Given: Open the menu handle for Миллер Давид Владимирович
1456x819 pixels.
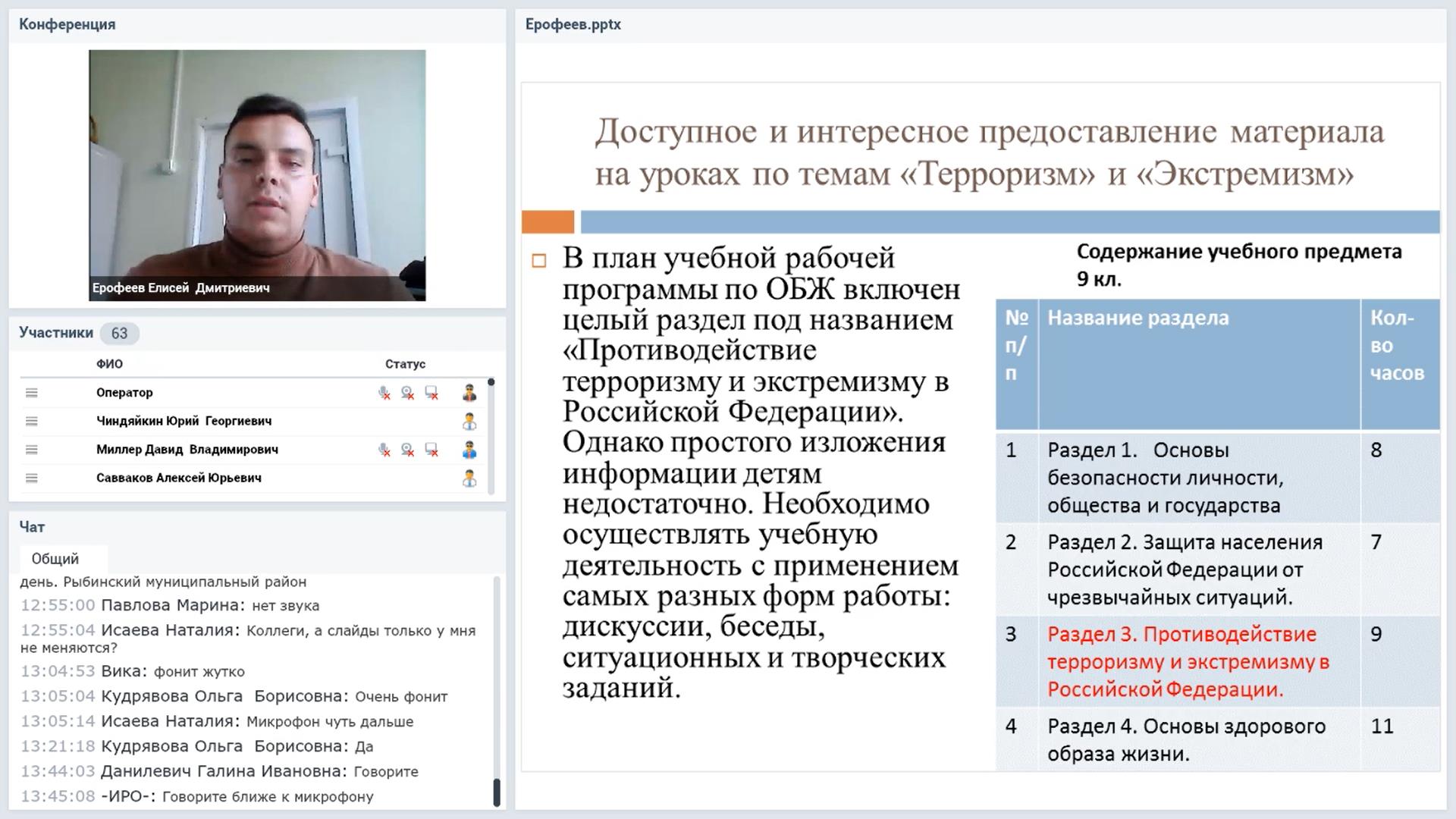Looking at the screenshot, I should [x=31, y=450].
